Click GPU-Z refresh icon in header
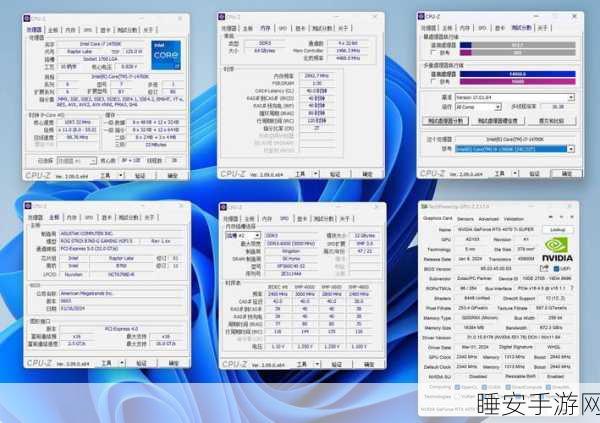Viewport: 600px width, 423px height. [x=561, y=217]
